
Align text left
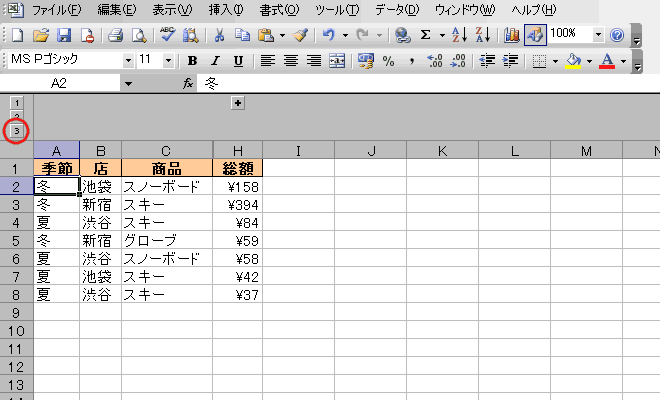click(x=268, y=61)
